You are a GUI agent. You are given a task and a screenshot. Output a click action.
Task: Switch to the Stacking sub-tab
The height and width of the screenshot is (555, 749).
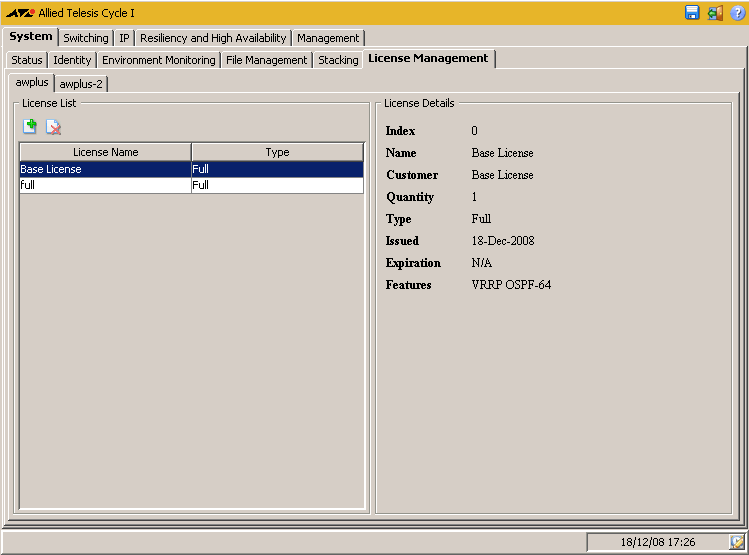(338, 60)
